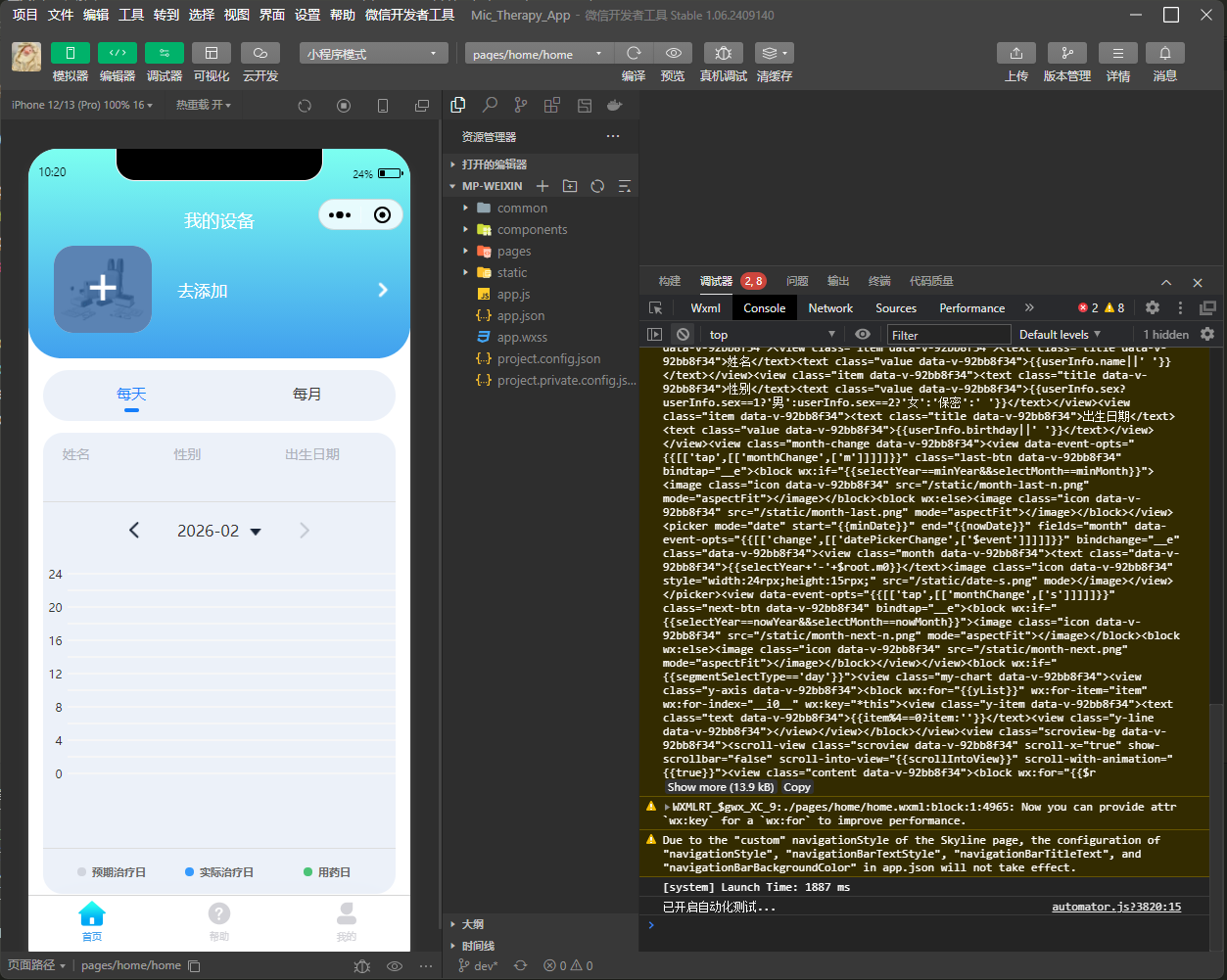Screen dimensions: 1227x980
Task: Click the Copy button in console
Action: pos(797,787)
